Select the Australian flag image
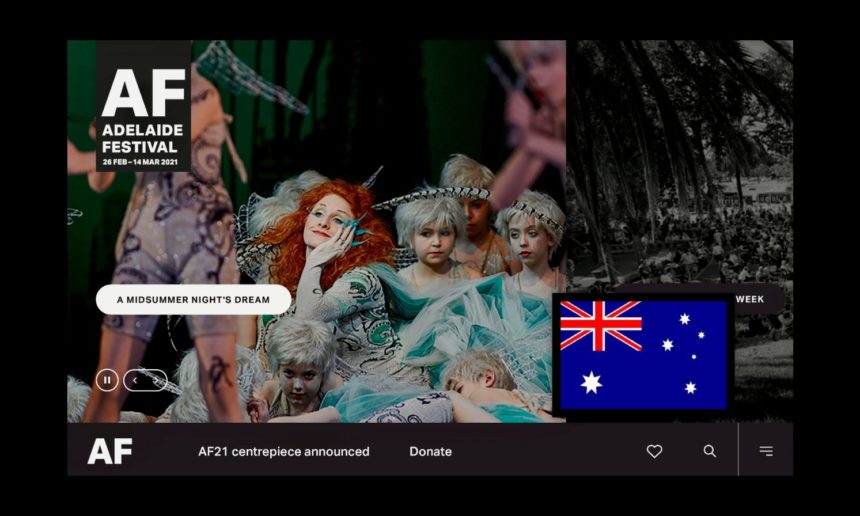Screen dimensions: 860x516 (643, 355)
